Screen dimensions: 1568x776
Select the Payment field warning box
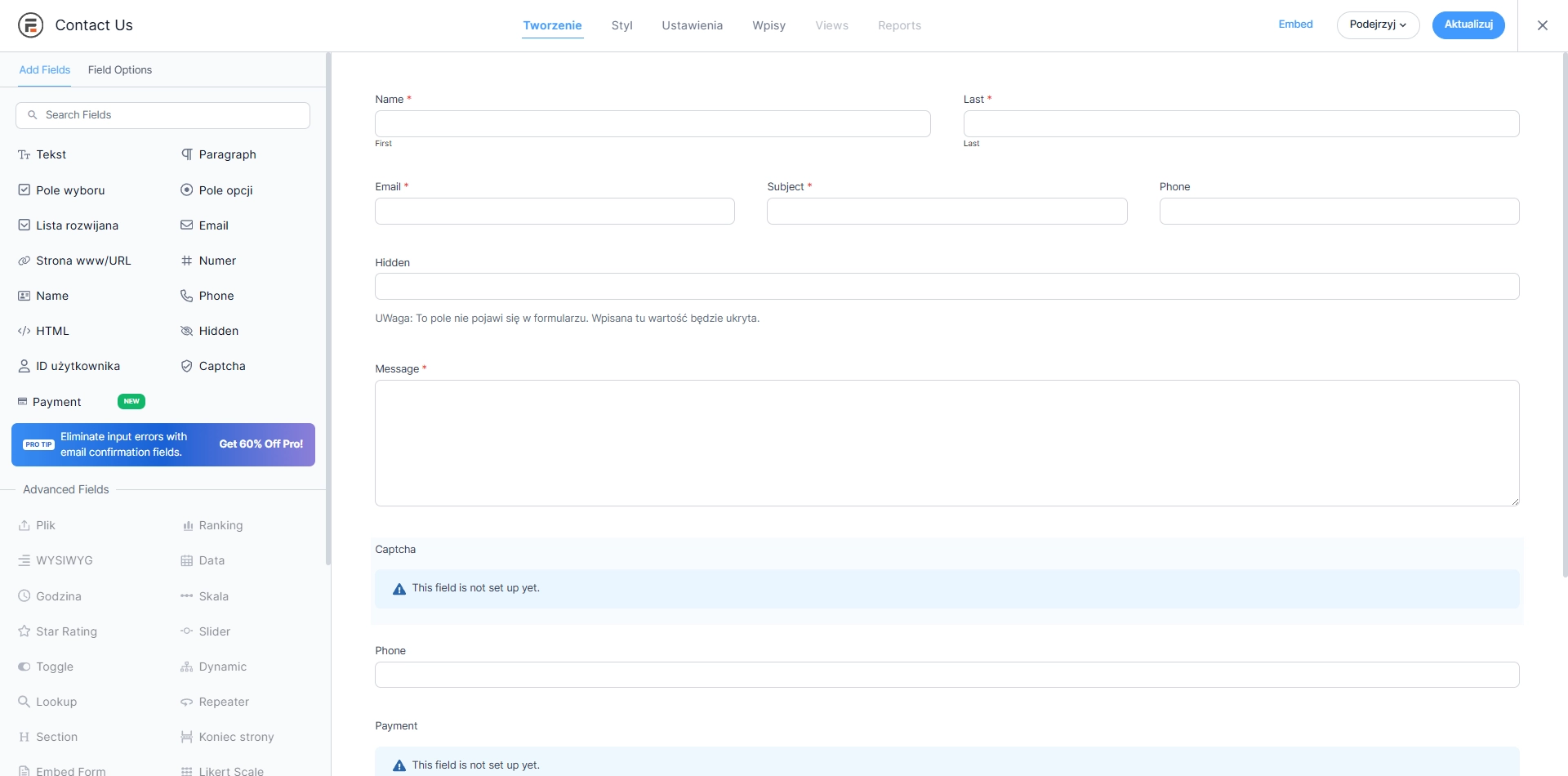coord(947,762)
